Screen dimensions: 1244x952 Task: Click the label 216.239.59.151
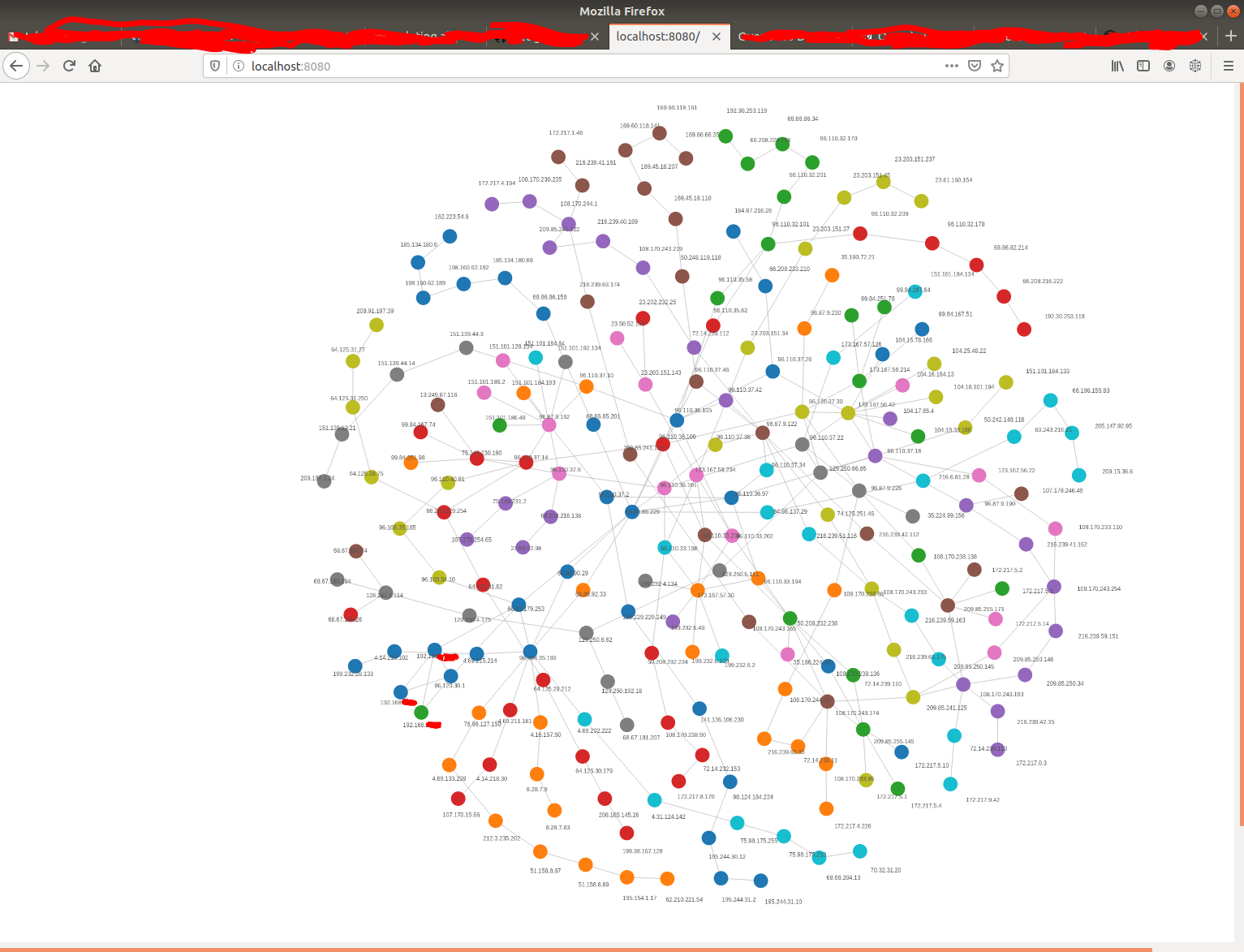[1098, 636]
